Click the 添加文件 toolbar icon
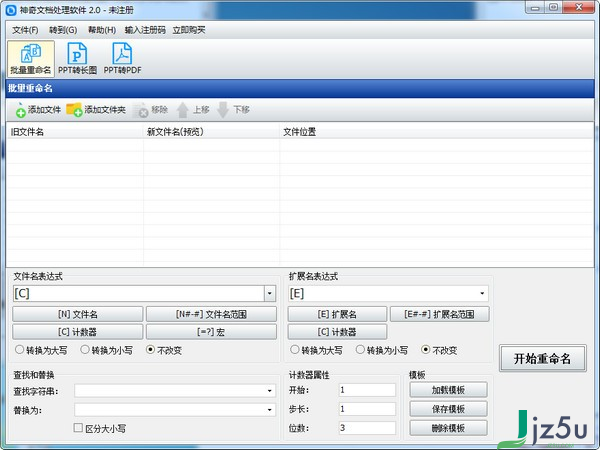The width and height of the screenshot is (600, 450). point(21,110)
